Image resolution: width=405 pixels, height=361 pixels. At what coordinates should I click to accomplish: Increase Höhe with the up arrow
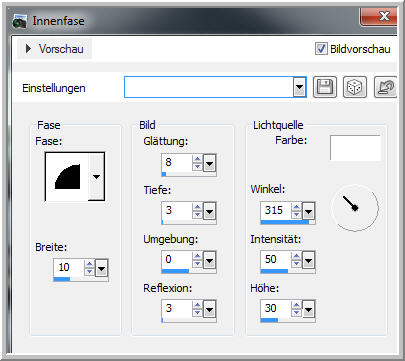296,304
